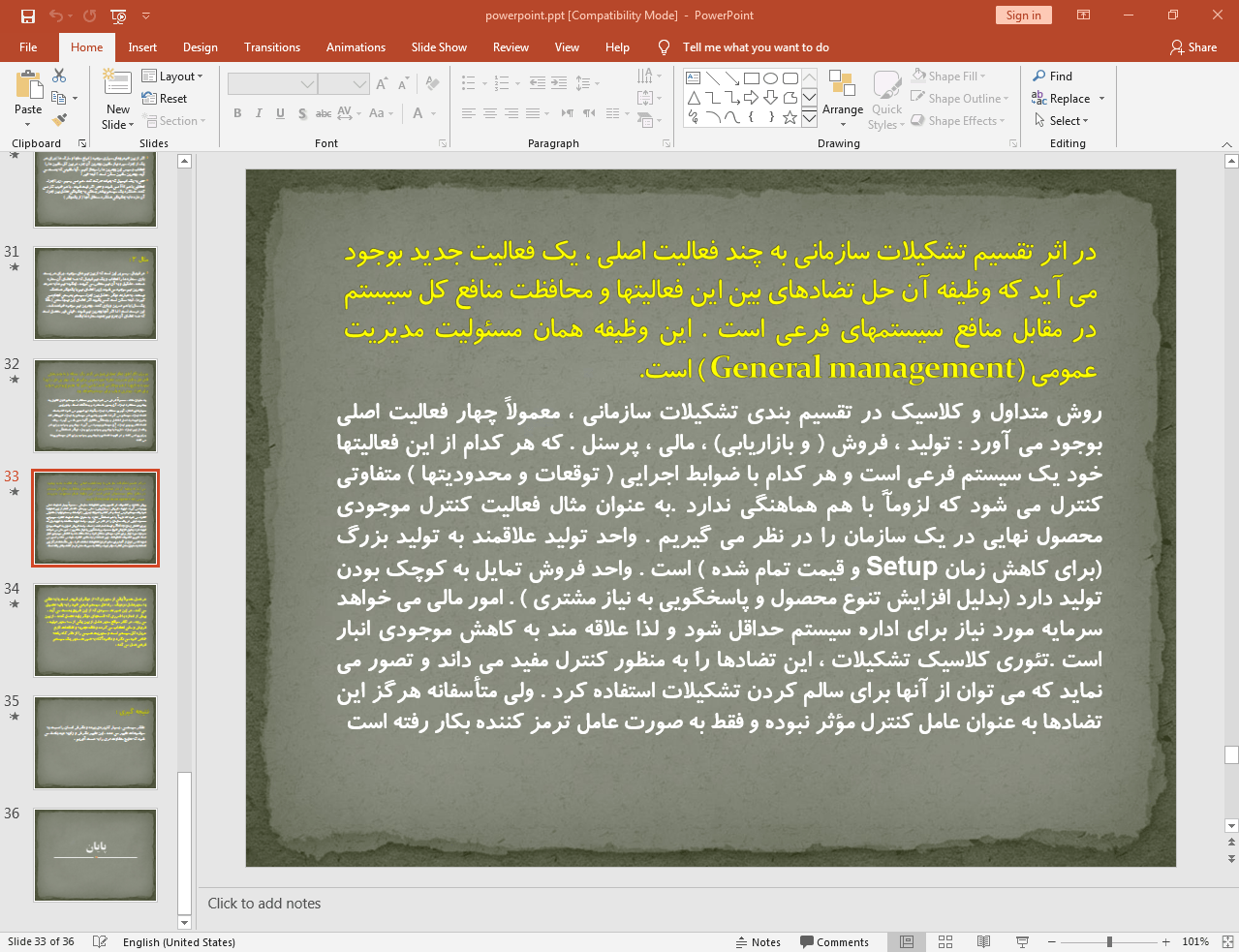
Task: Click the Format Painter brush icon
Action: click(x=59, y=120)
